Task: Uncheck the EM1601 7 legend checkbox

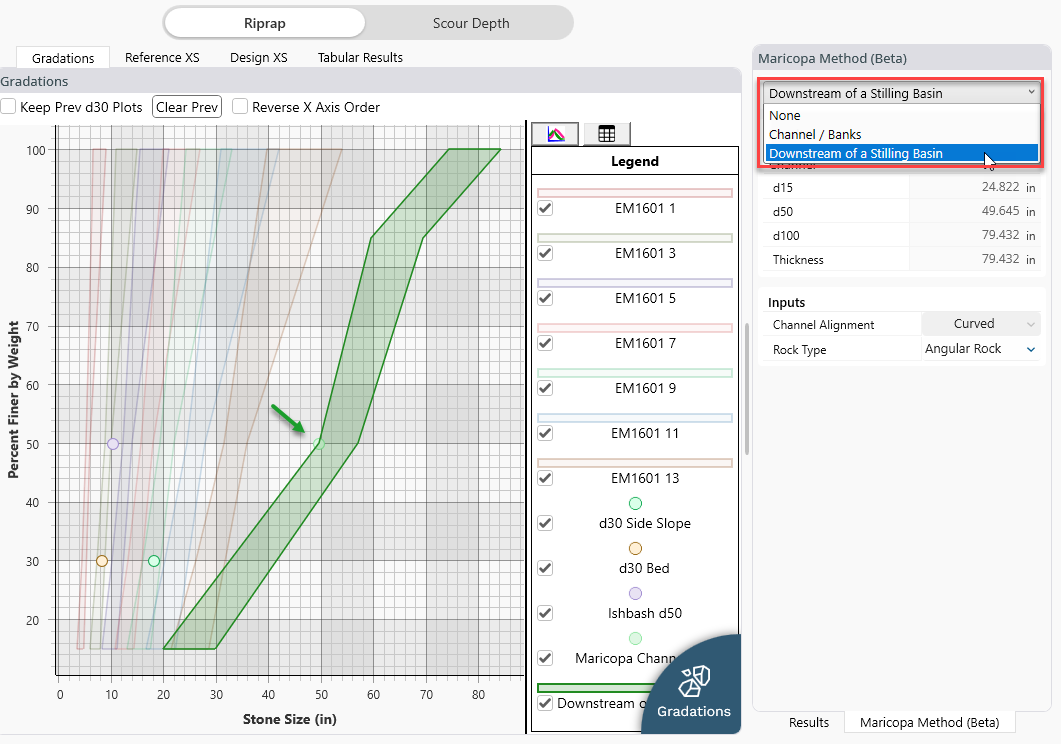Action: click(545, 343)
